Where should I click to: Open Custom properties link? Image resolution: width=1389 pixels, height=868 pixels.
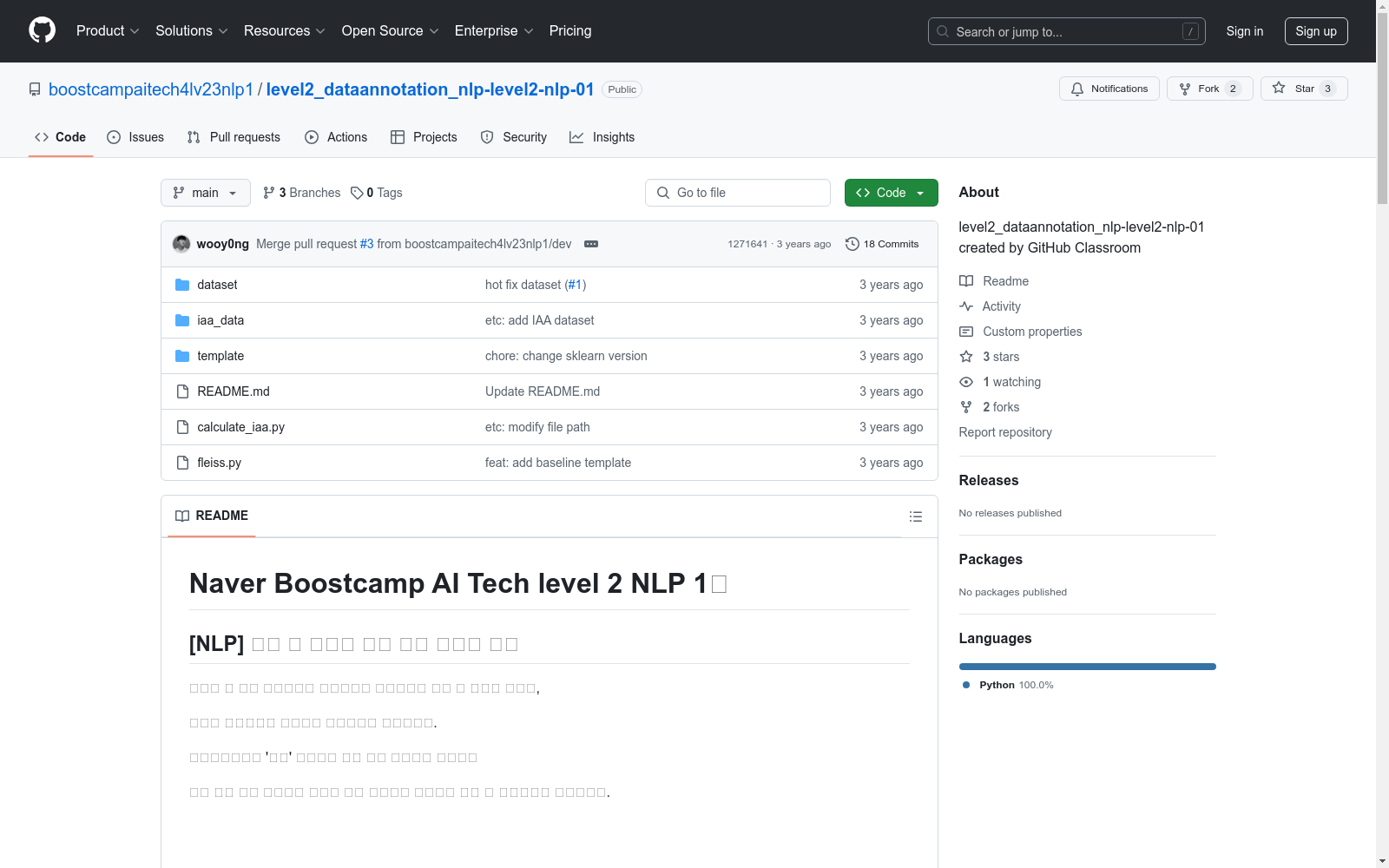coord(1021,332)
